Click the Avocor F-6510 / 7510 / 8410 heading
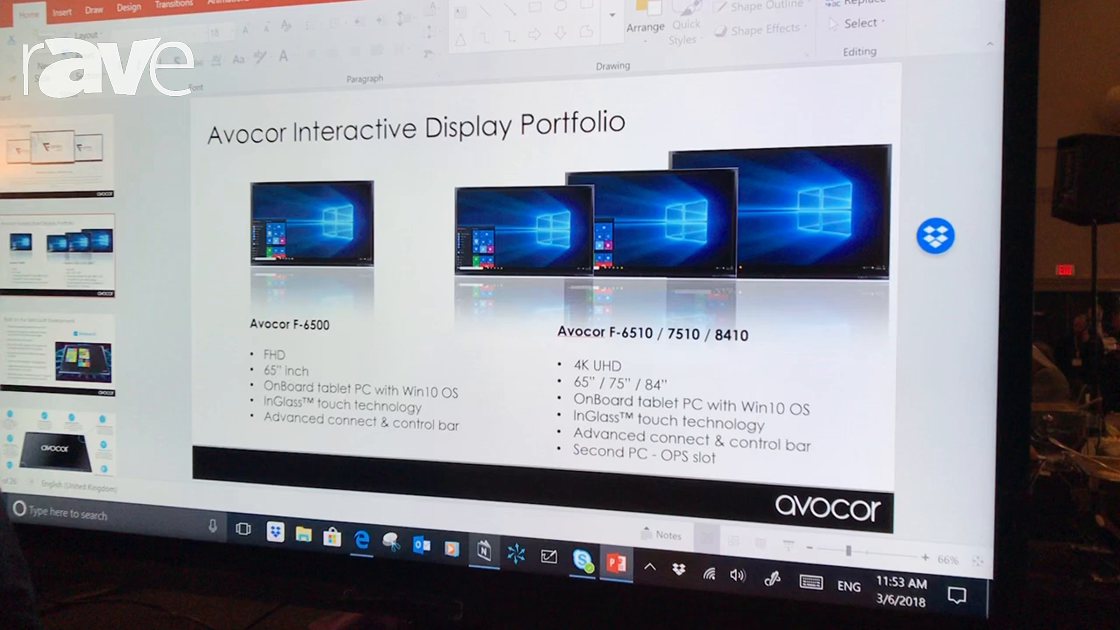The width and height of the screenshot is (1120, 630). (x=653, y=333)
